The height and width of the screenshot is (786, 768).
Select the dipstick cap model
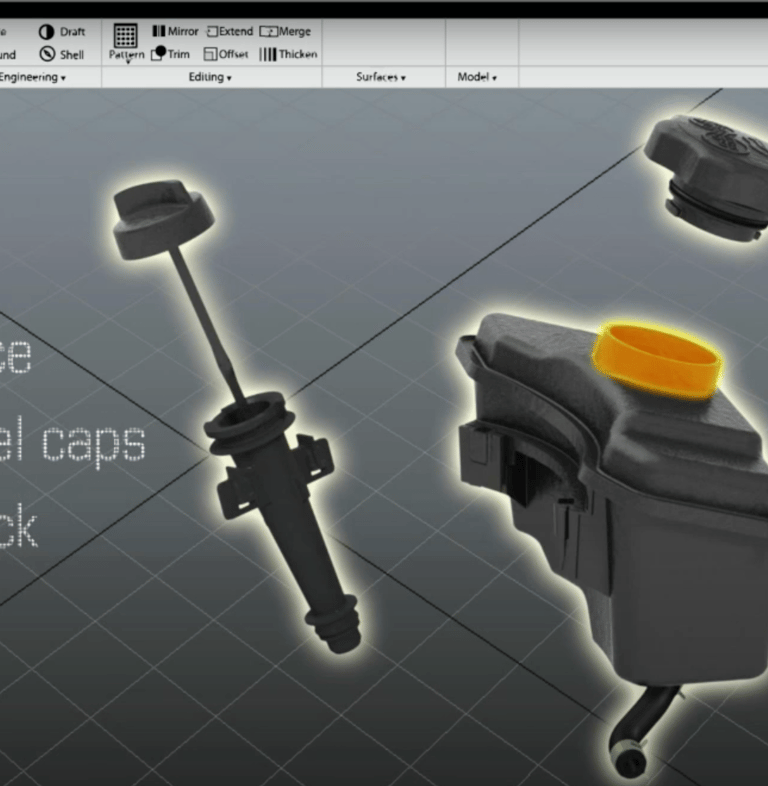[x=163, y=219]
